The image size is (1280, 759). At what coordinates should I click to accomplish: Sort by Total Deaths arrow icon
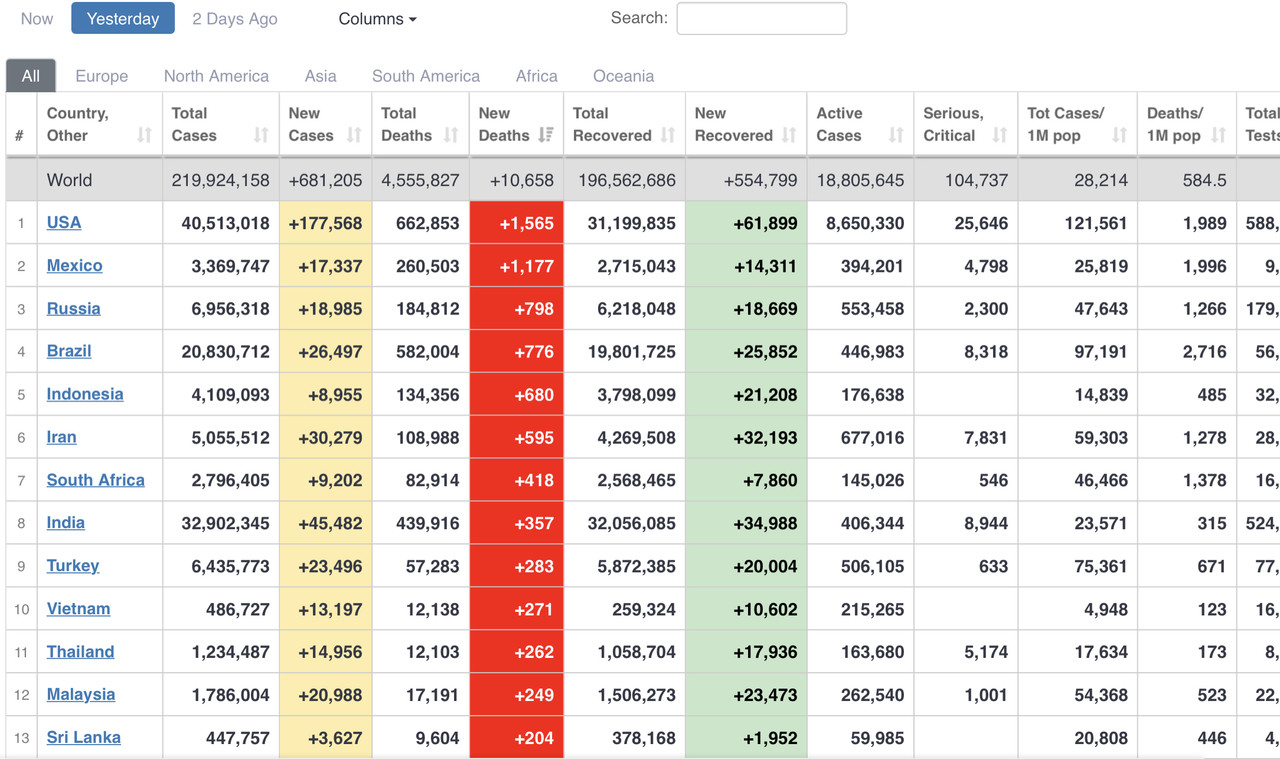451,136
